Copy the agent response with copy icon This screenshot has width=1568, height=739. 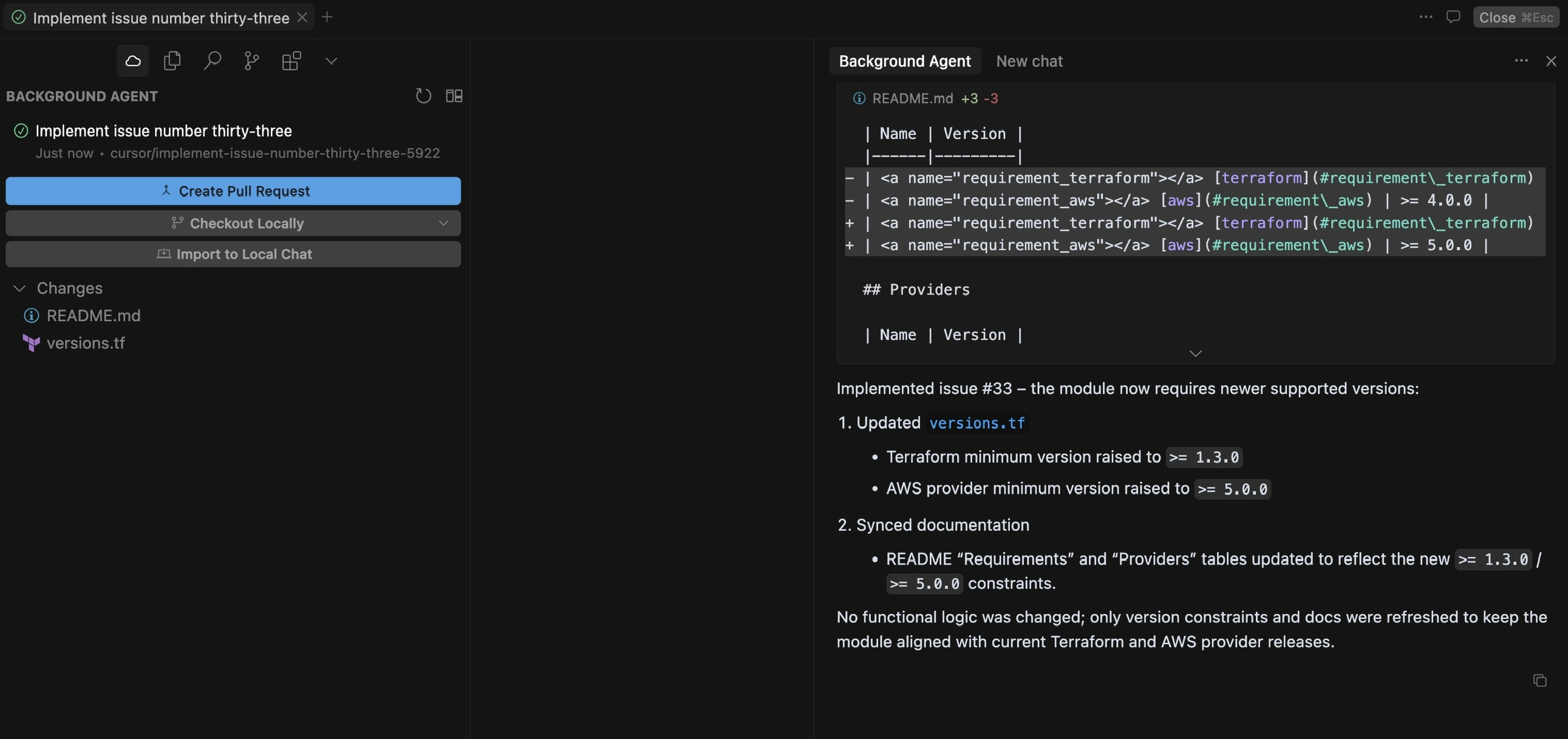(x=1539, y=681)
